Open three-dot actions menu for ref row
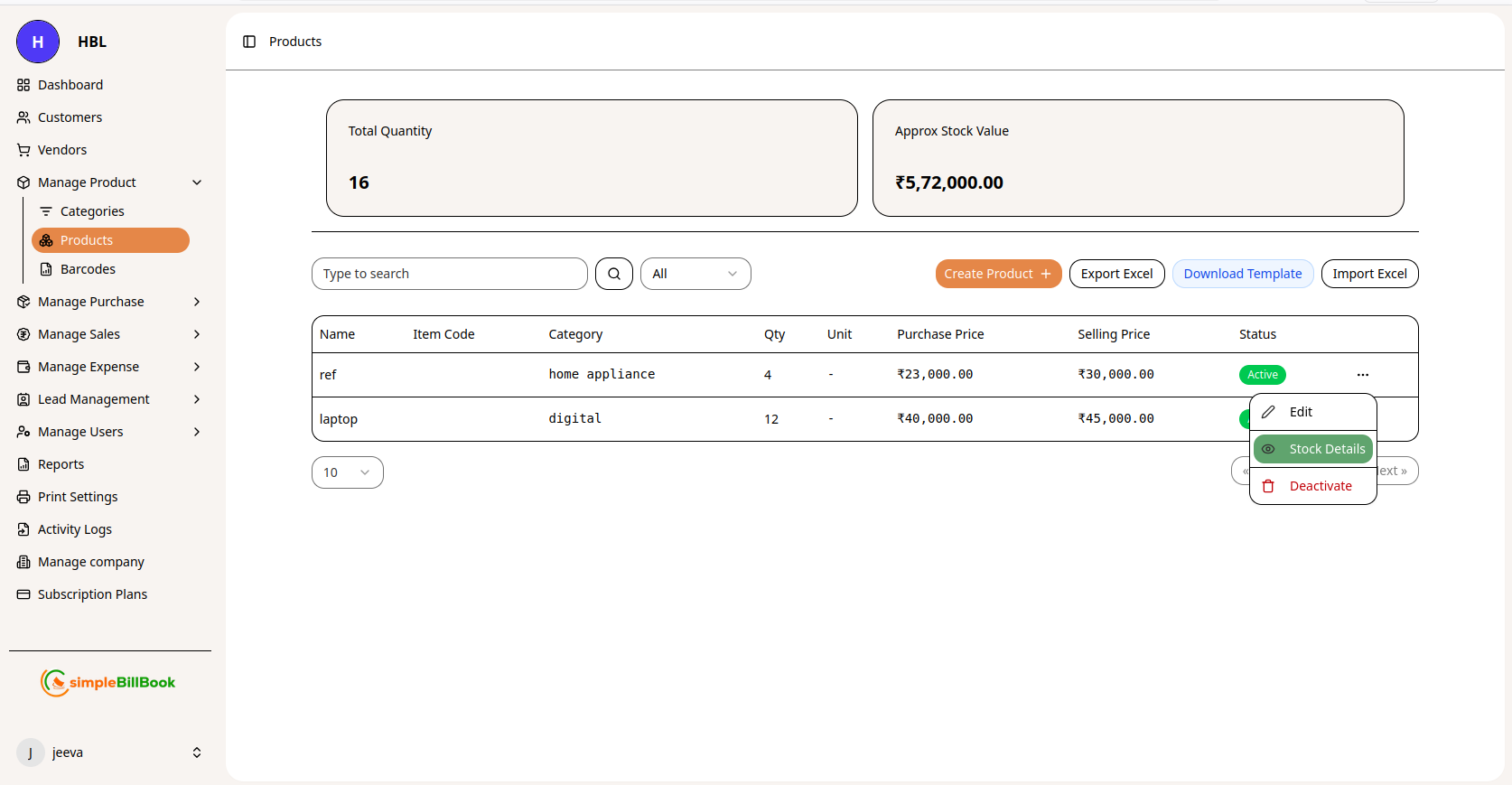1512x785 pixels. pyautogui.click(x=1362, y=375)
